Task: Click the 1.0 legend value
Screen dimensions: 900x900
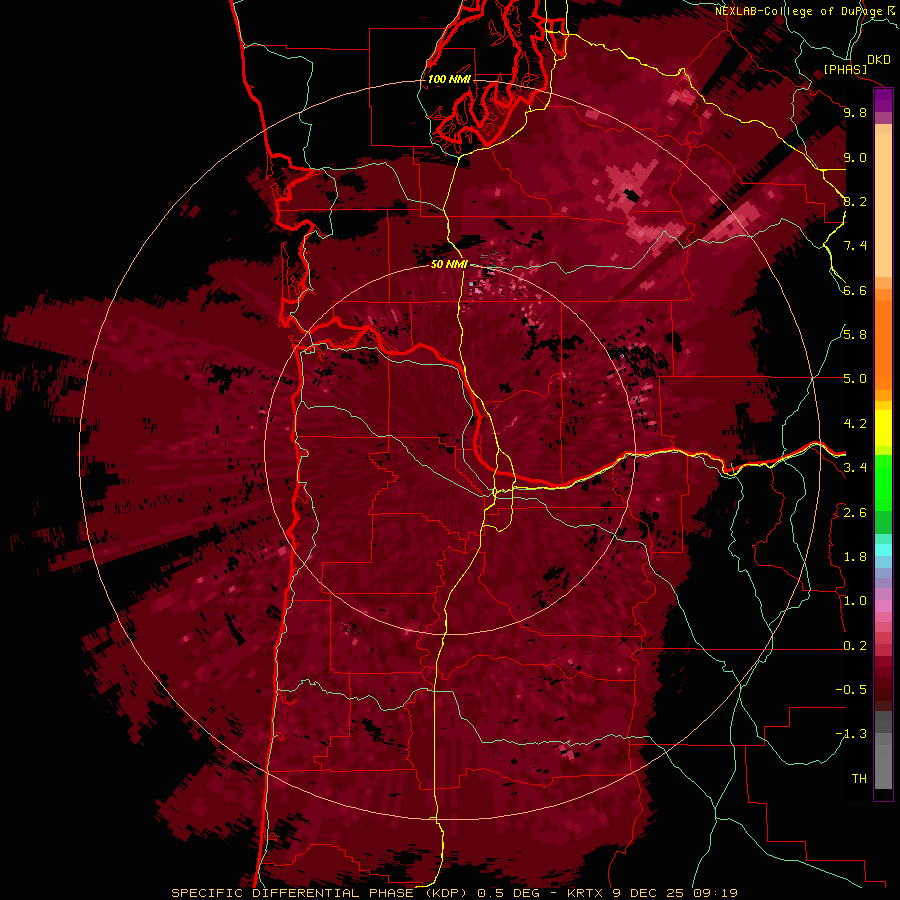Action: point(855,601)
